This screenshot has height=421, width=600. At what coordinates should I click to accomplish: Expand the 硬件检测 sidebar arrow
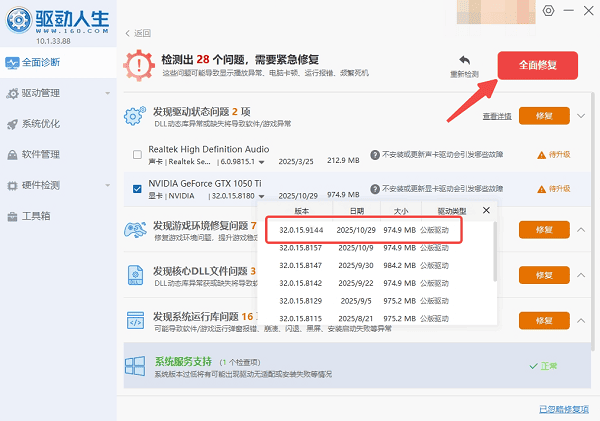pyautogui.click(x=108, y=185)
